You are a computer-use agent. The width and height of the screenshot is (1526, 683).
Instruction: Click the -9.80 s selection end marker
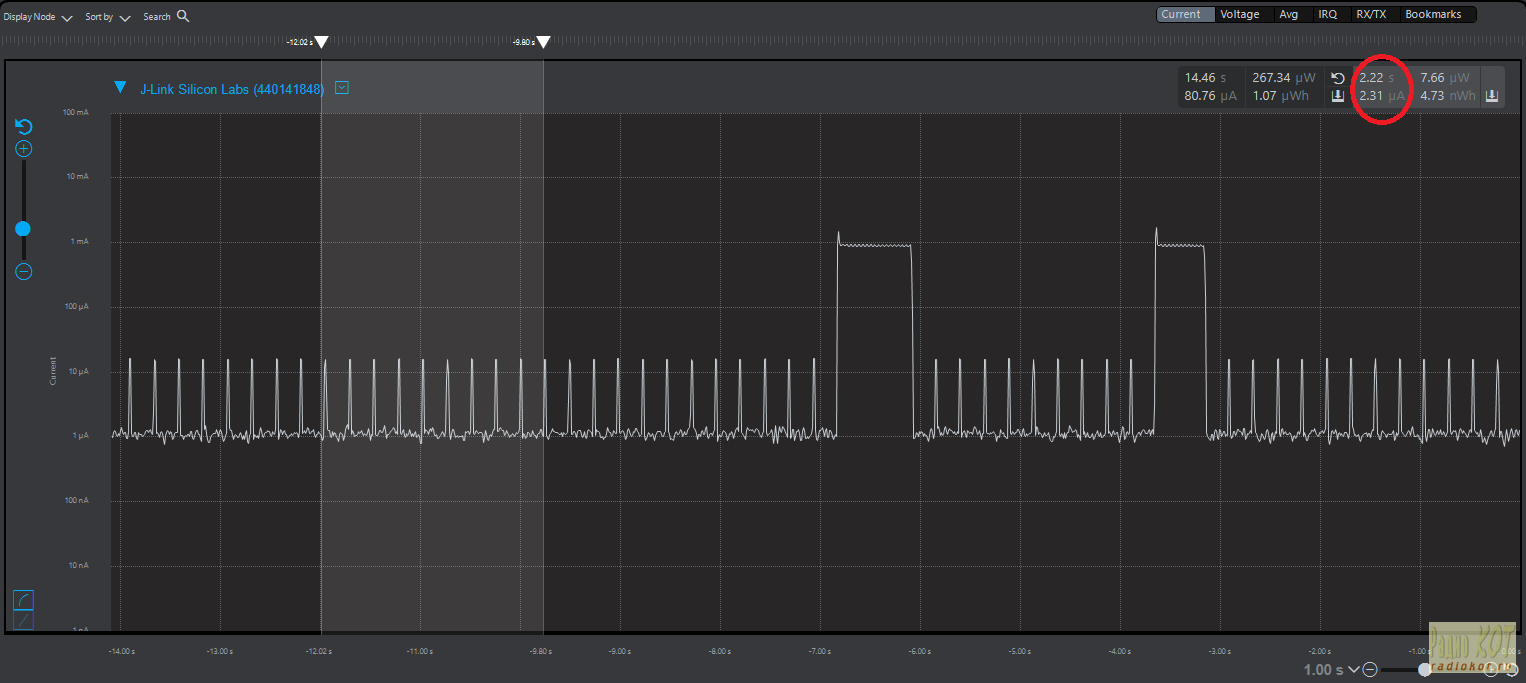coord(543,42)
